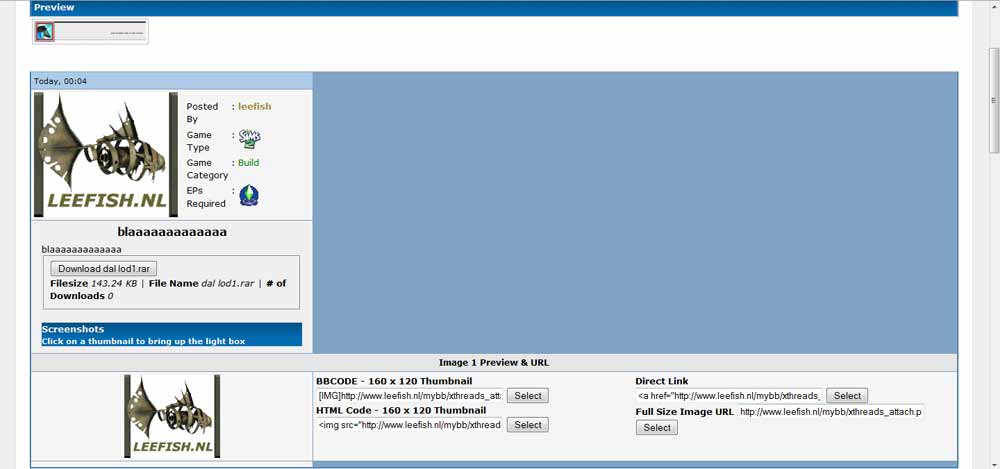Click the Game Type Sims icon
Screen dimensions: 1000x469
(248, 139)
